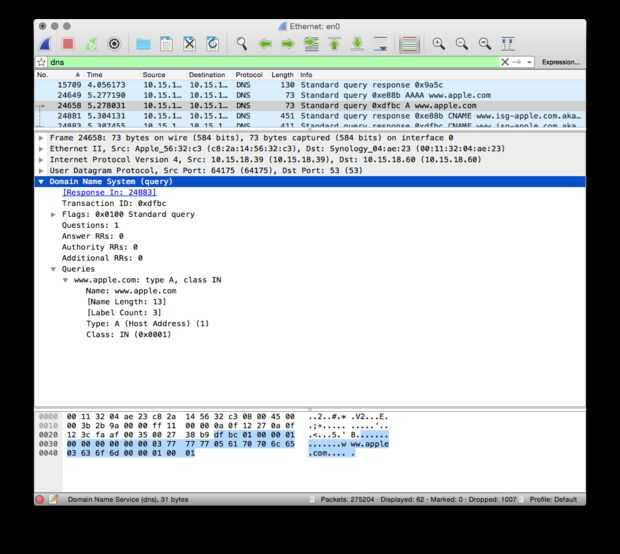
Task: Select the [Label Count: 3] field
Action: point(124,313)
